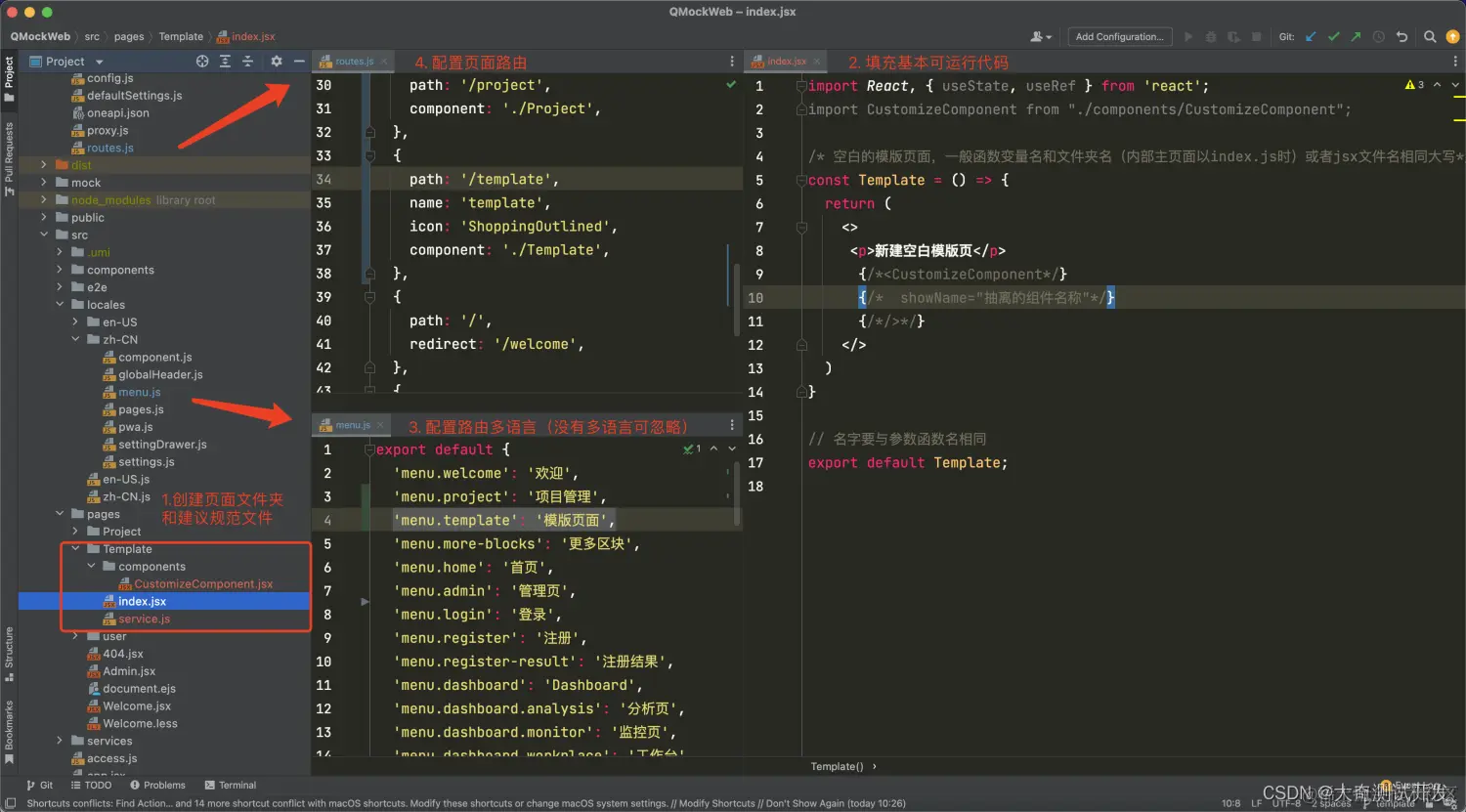The width and height of the screenshot is (1466, 812).
Task: Click the Collapse All icon in Project panel
Action: [247, 61]
